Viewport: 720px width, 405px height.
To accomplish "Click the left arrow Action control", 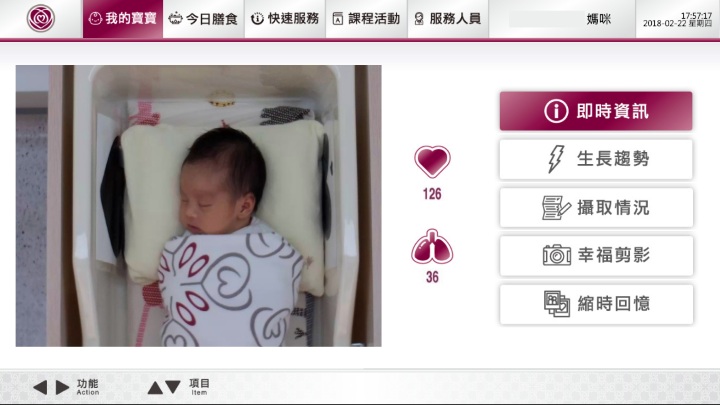I will tap(40, 387).
